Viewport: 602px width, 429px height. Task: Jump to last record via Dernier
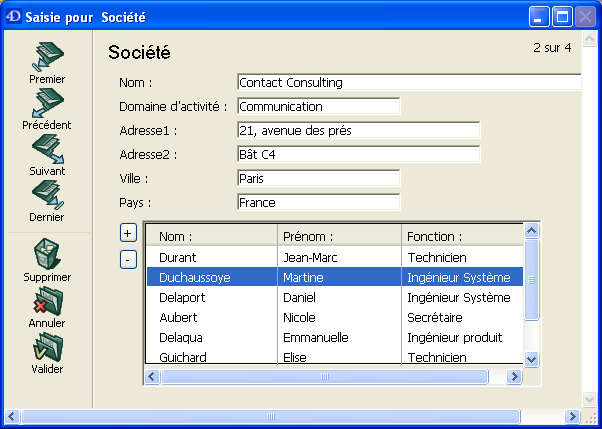click(x=47, y=195)
